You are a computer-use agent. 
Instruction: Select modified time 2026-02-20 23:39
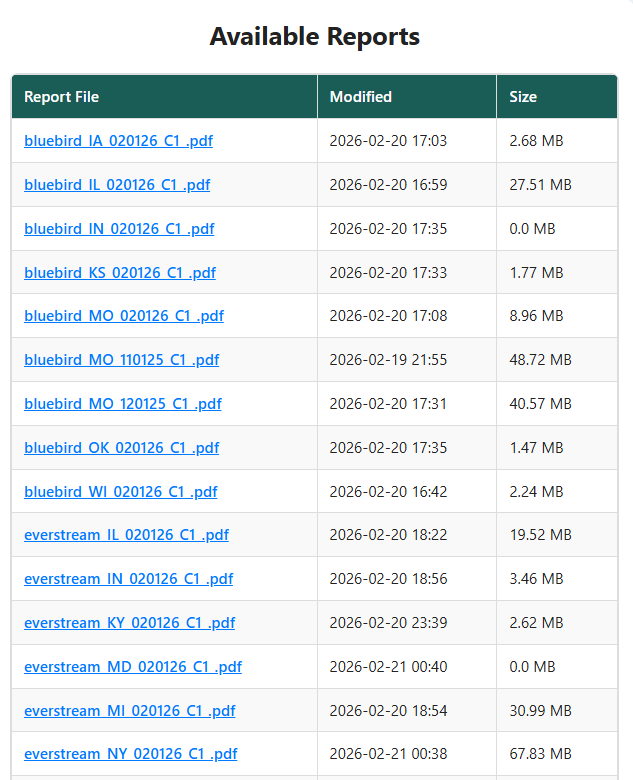pos(388,623)
